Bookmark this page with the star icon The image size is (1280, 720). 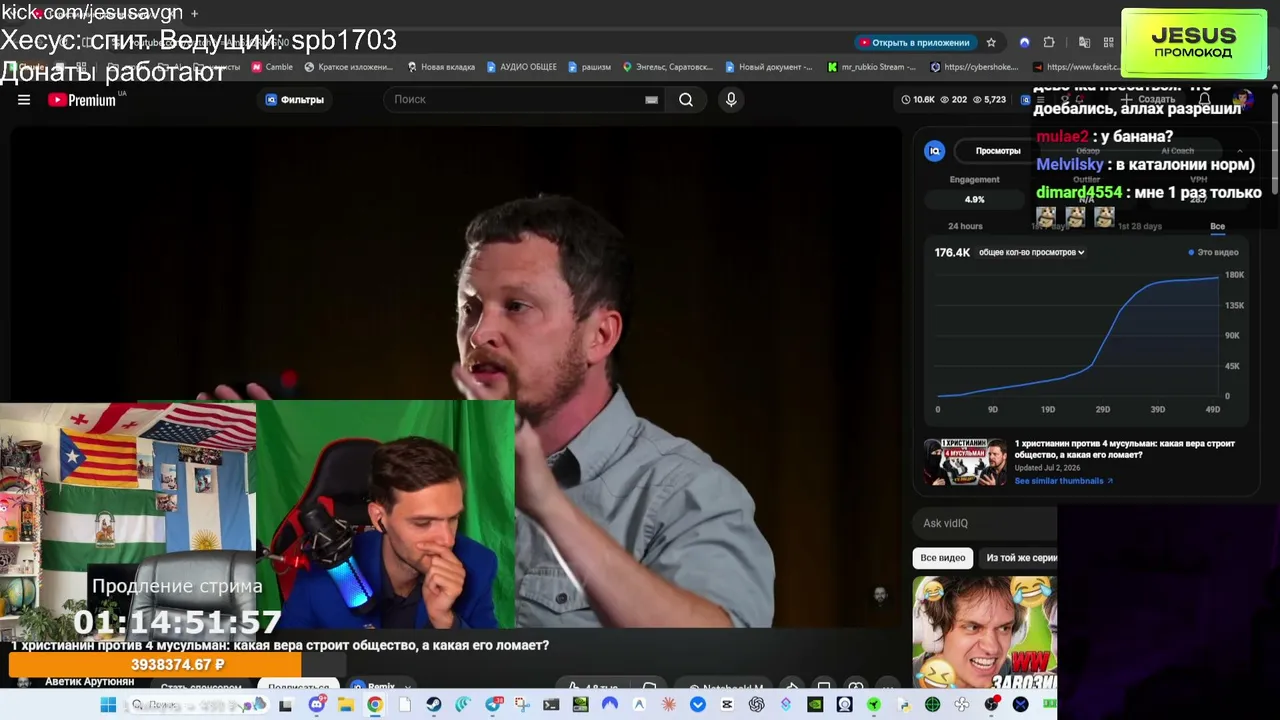991,43
